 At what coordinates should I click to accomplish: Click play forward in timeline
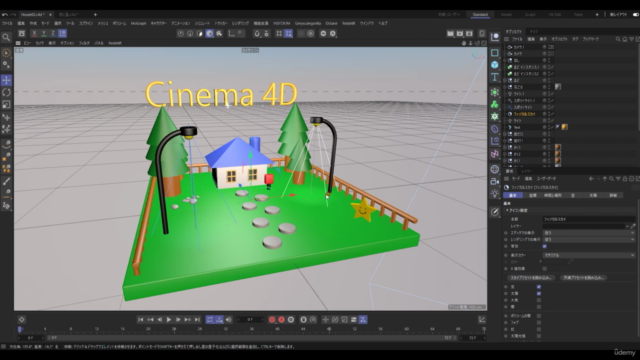169,320
